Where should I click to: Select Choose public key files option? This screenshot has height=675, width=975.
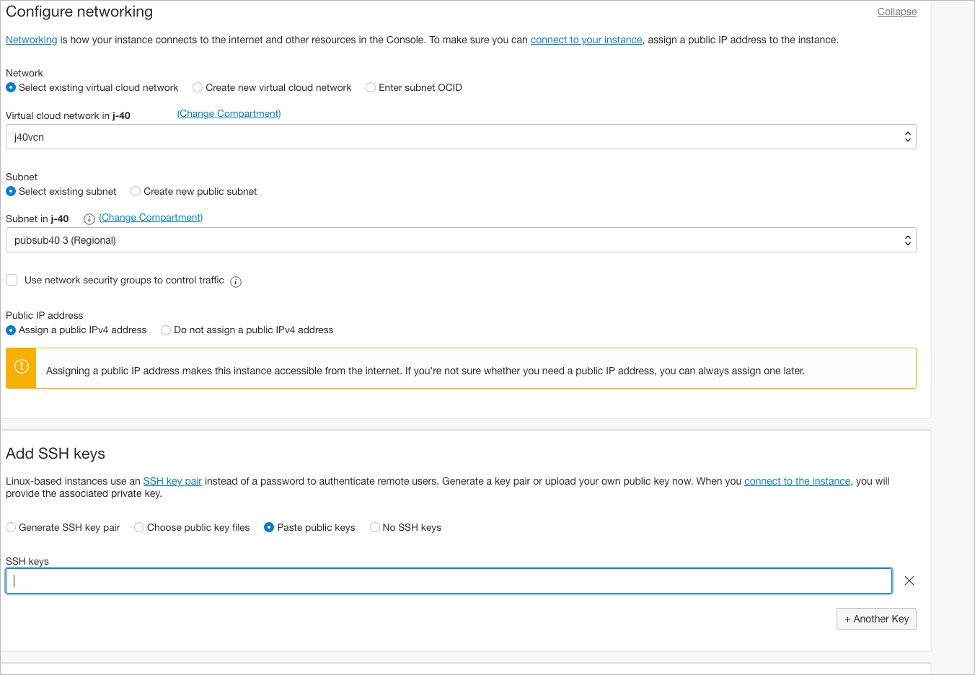pyautogui.click(x=139, y=528)
